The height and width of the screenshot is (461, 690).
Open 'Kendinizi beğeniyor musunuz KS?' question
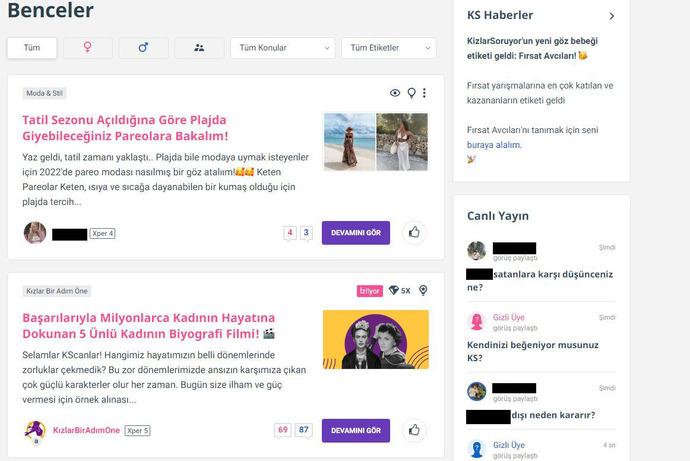click(533, 351)
